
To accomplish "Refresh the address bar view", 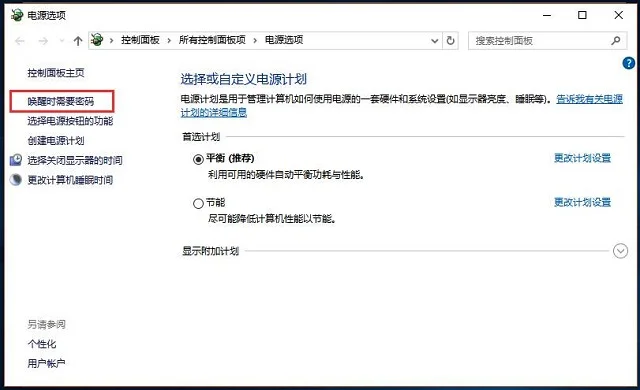I will point(451,40).
